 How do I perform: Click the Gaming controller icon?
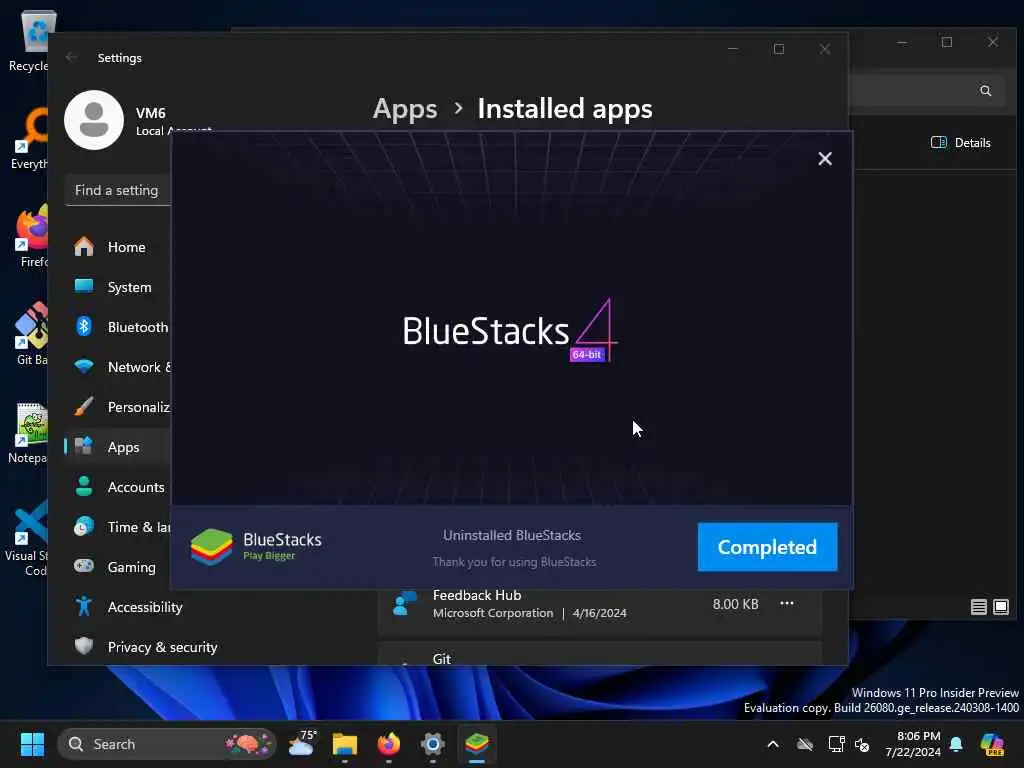click(84, 566)
